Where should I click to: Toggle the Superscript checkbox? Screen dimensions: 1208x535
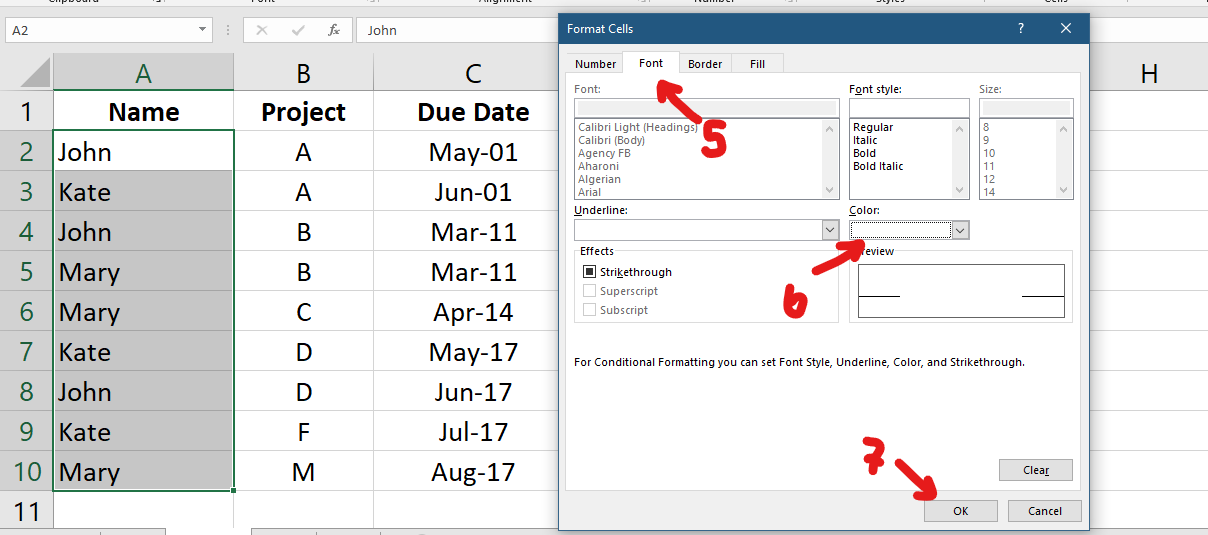pyautogui.click(x=590, y=291)
